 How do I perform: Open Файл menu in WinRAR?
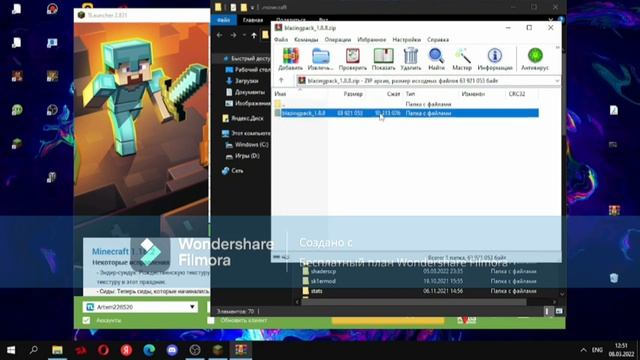point(281,40)
